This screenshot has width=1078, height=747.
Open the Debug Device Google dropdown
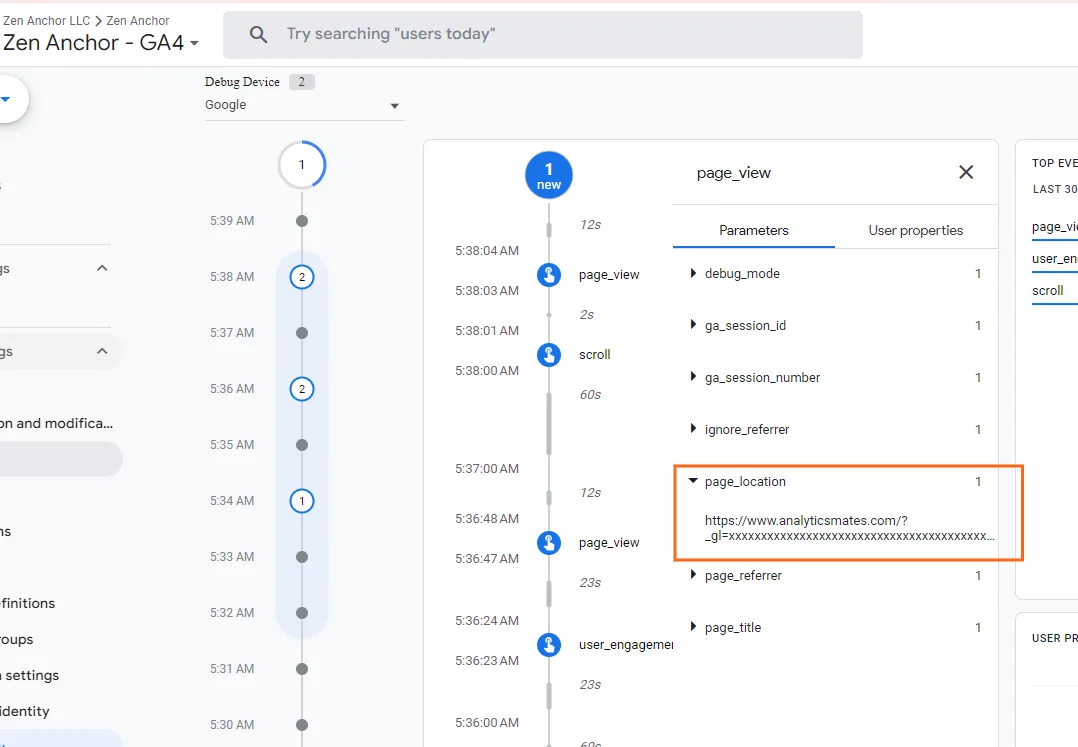(304, 105)
